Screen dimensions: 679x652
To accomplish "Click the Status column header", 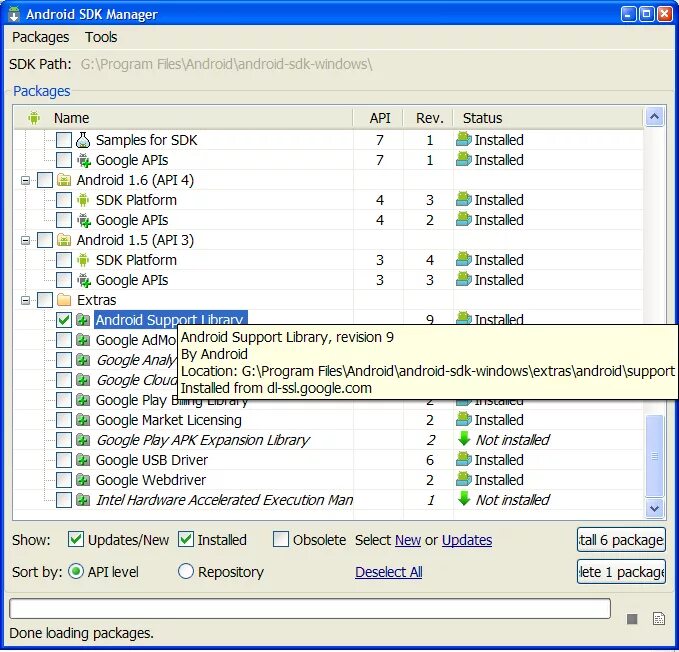I will [548, 118].
